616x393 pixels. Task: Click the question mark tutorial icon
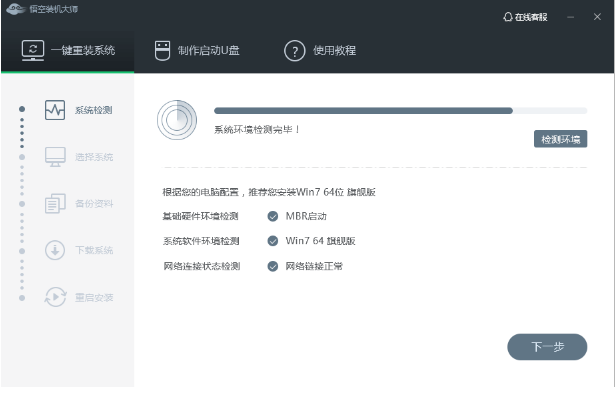tap(295, 51)
